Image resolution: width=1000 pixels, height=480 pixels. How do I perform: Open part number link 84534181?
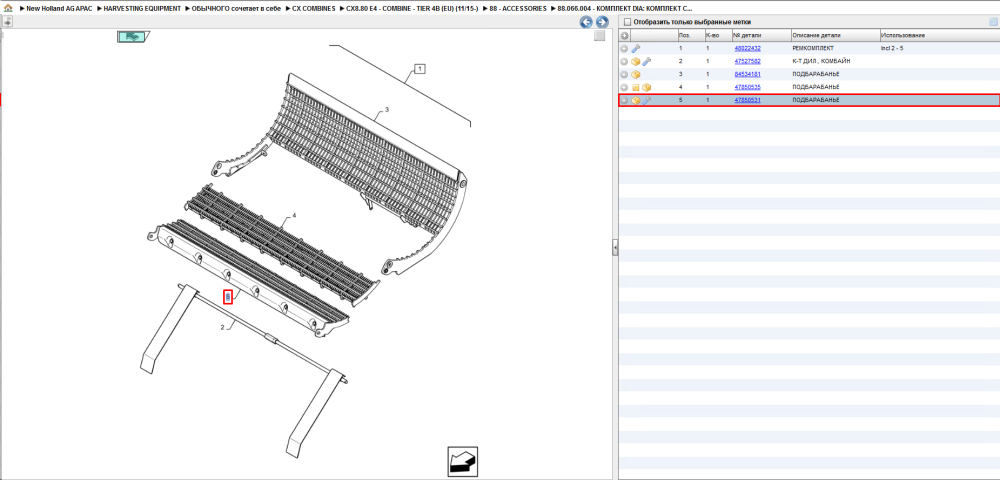pos(747,75)
